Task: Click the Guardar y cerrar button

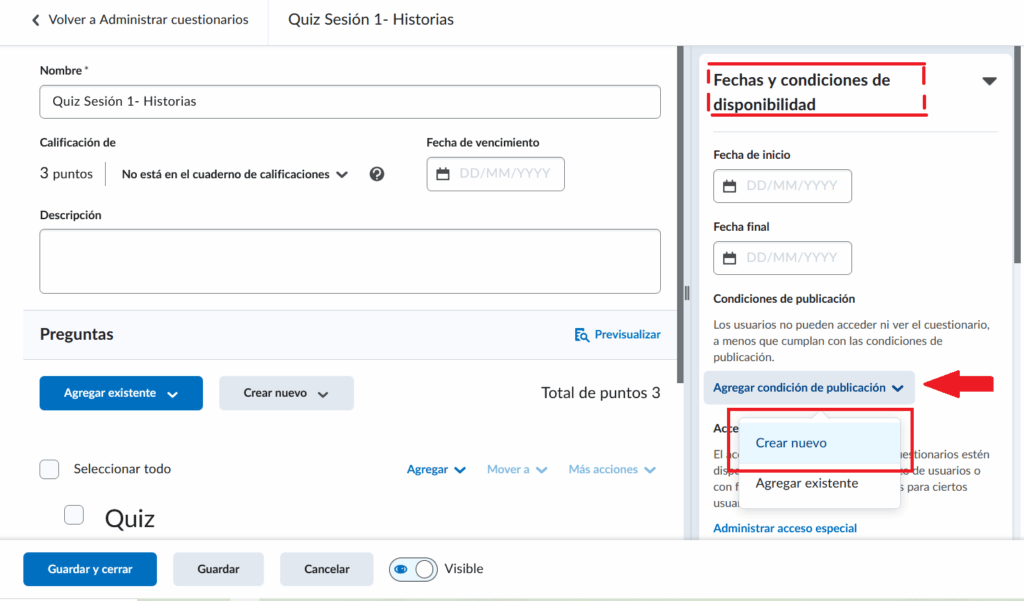Action: pos(90,569)
